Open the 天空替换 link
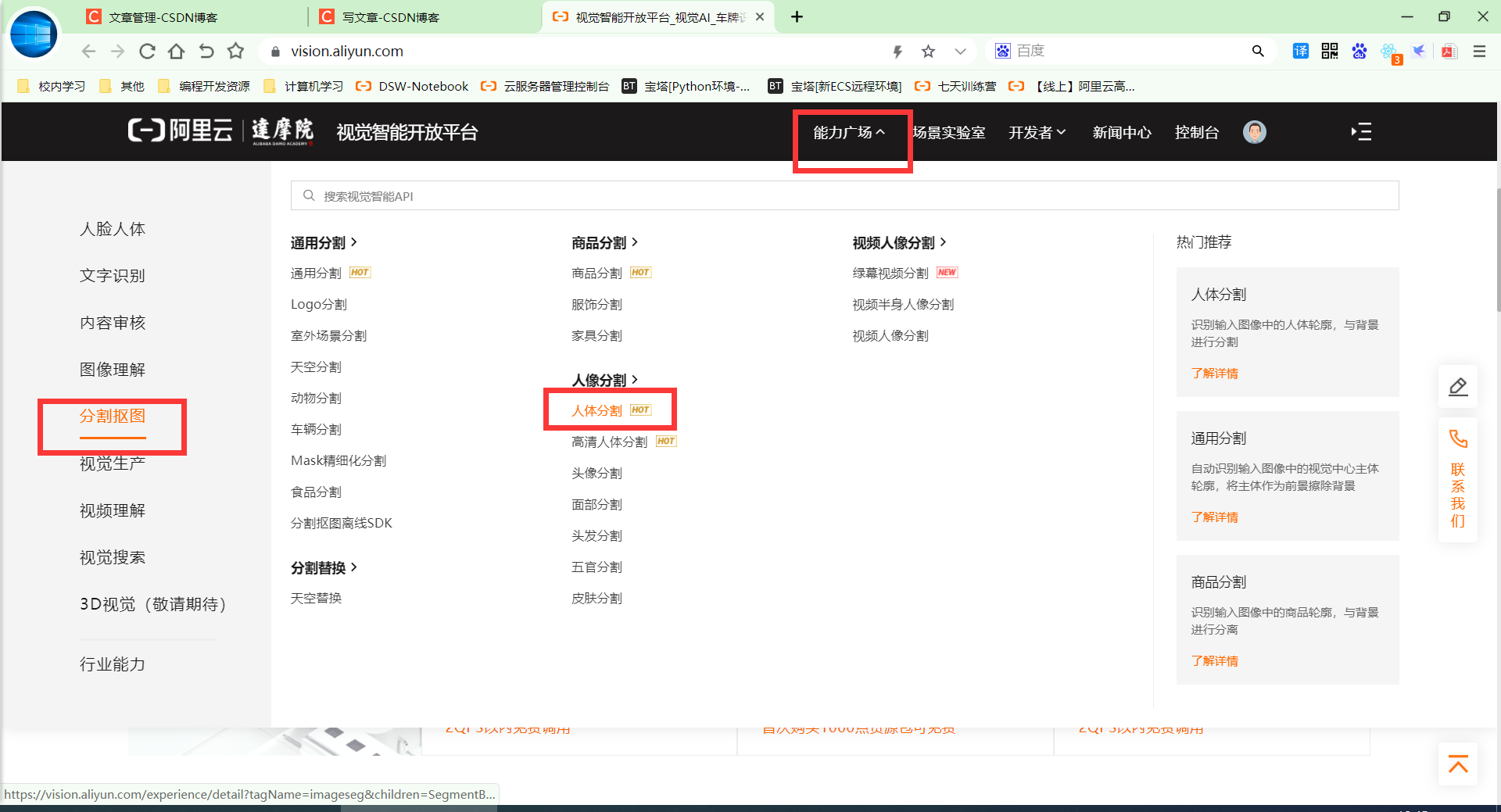Viewport: 1501px width, 812px height. [316, 599]
